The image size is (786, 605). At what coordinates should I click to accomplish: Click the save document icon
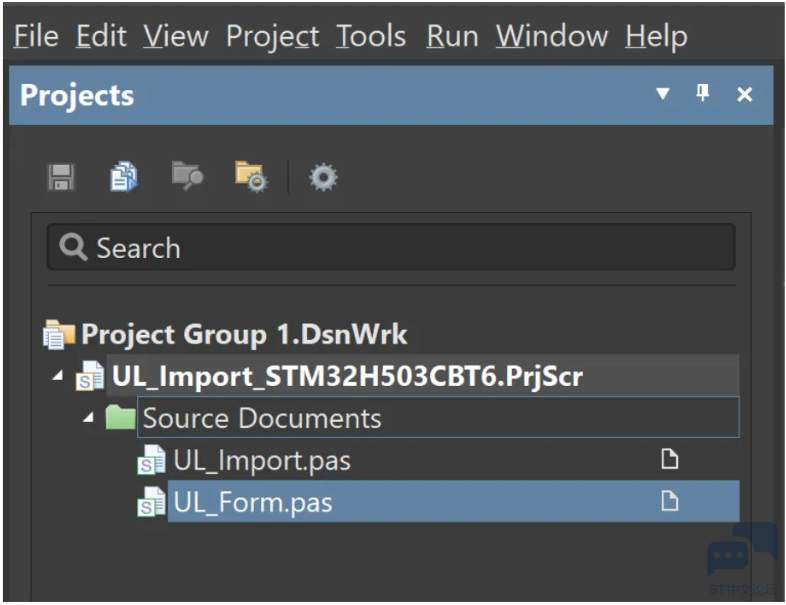pos(61,177)
